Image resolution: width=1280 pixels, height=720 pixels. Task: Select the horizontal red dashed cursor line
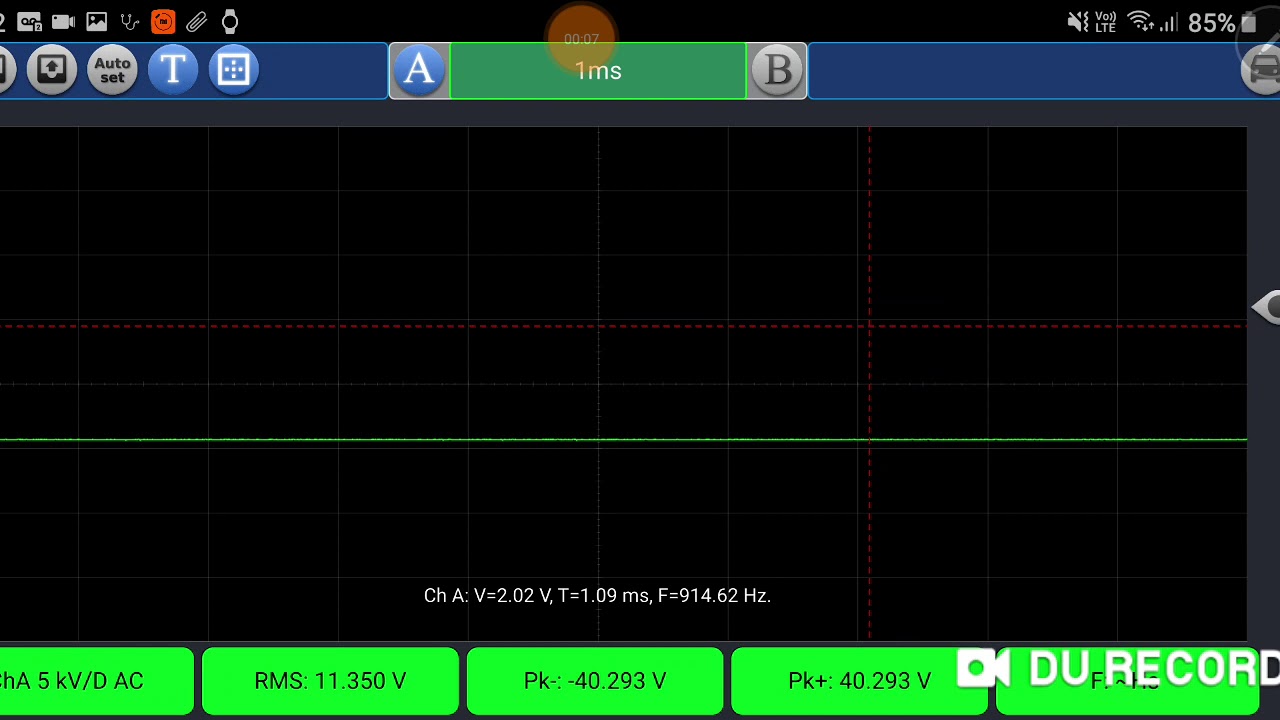click(x=623, y=326)
